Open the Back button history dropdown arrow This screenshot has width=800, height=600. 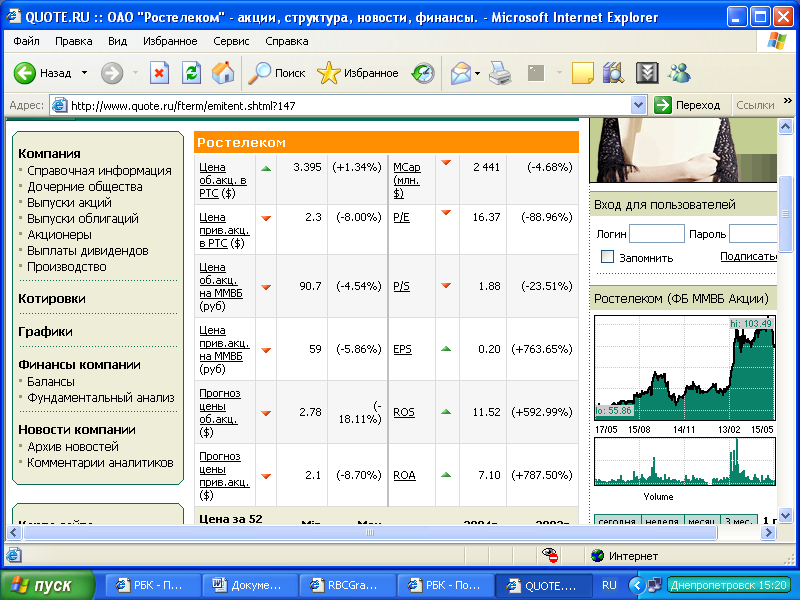point(85,73)
